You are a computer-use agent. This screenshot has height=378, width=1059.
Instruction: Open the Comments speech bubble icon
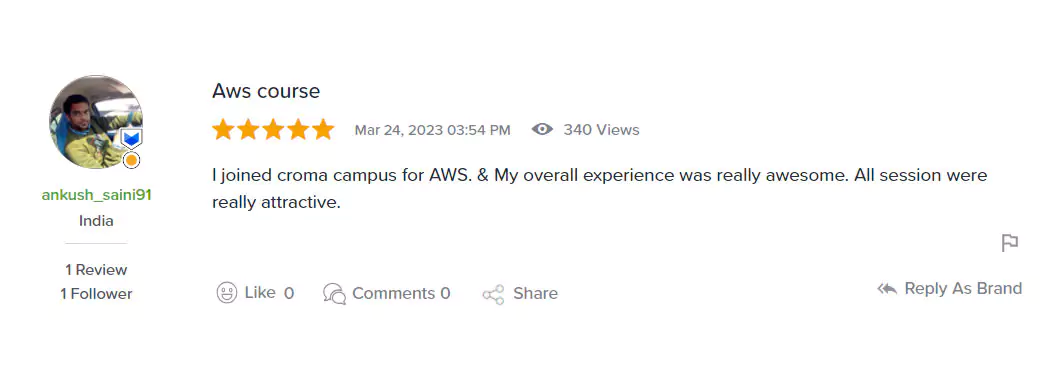pos(334,294)
